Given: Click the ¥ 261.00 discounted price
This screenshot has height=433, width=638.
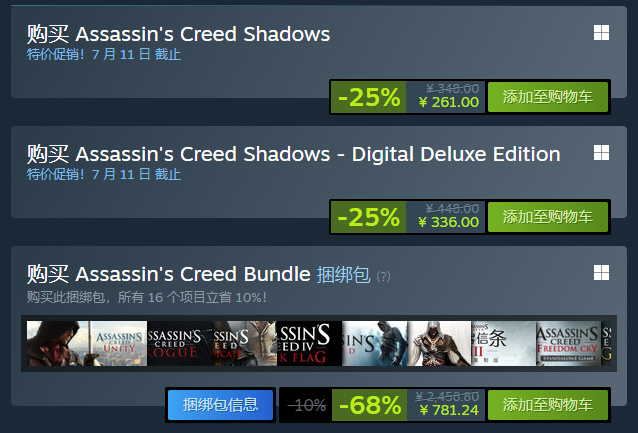Looking at the screenshot, I should coord(448,103).
